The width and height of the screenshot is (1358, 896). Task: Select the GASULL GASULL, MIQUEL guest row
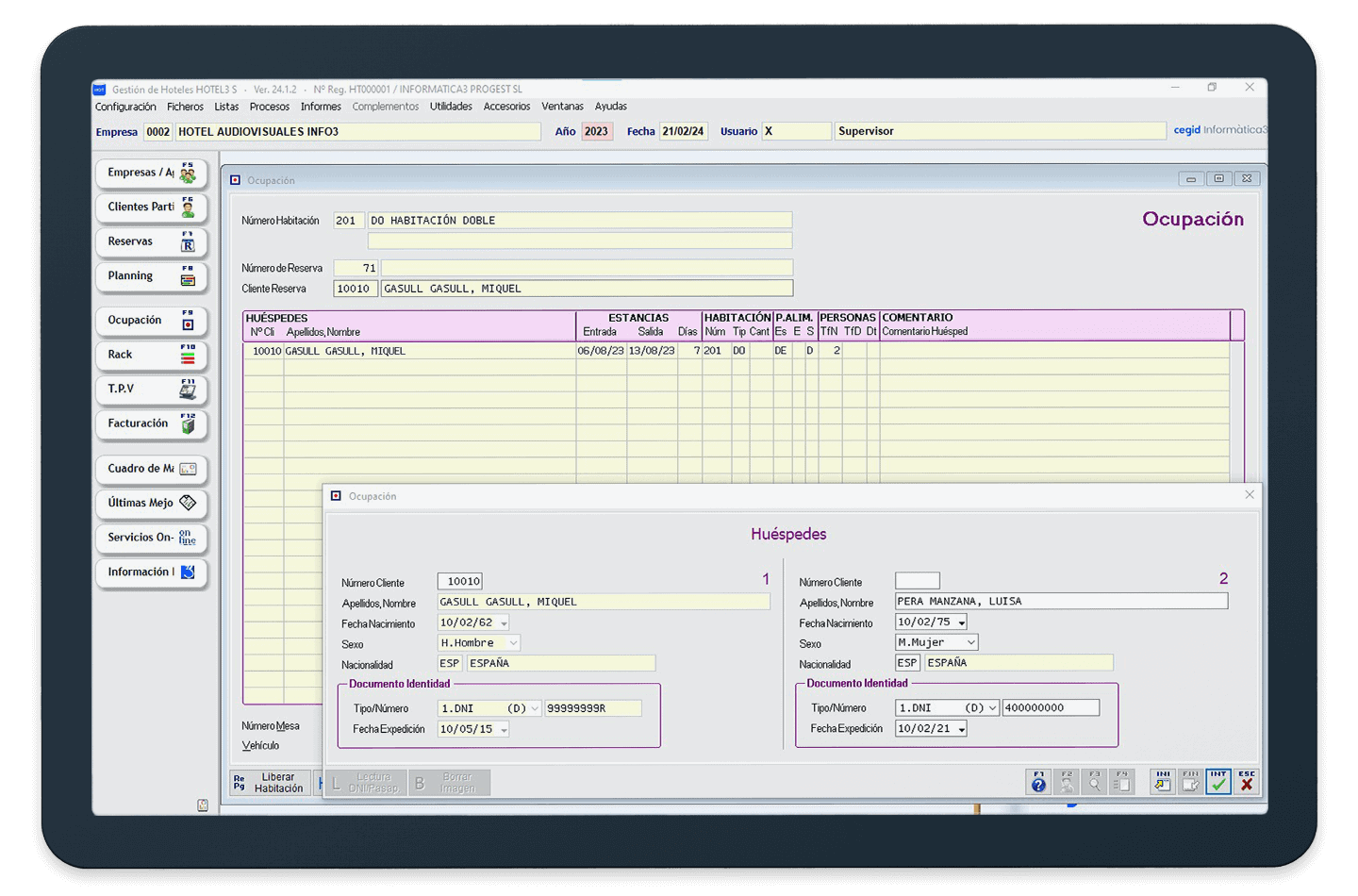coord(345,351)
